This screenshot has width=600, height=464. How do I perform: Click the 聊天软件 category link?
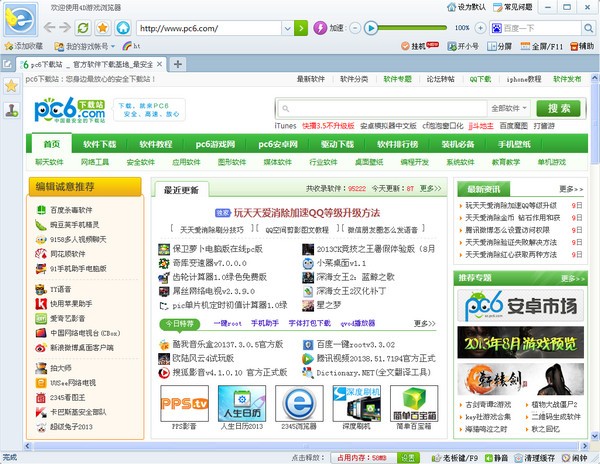(x=49, y=162)
